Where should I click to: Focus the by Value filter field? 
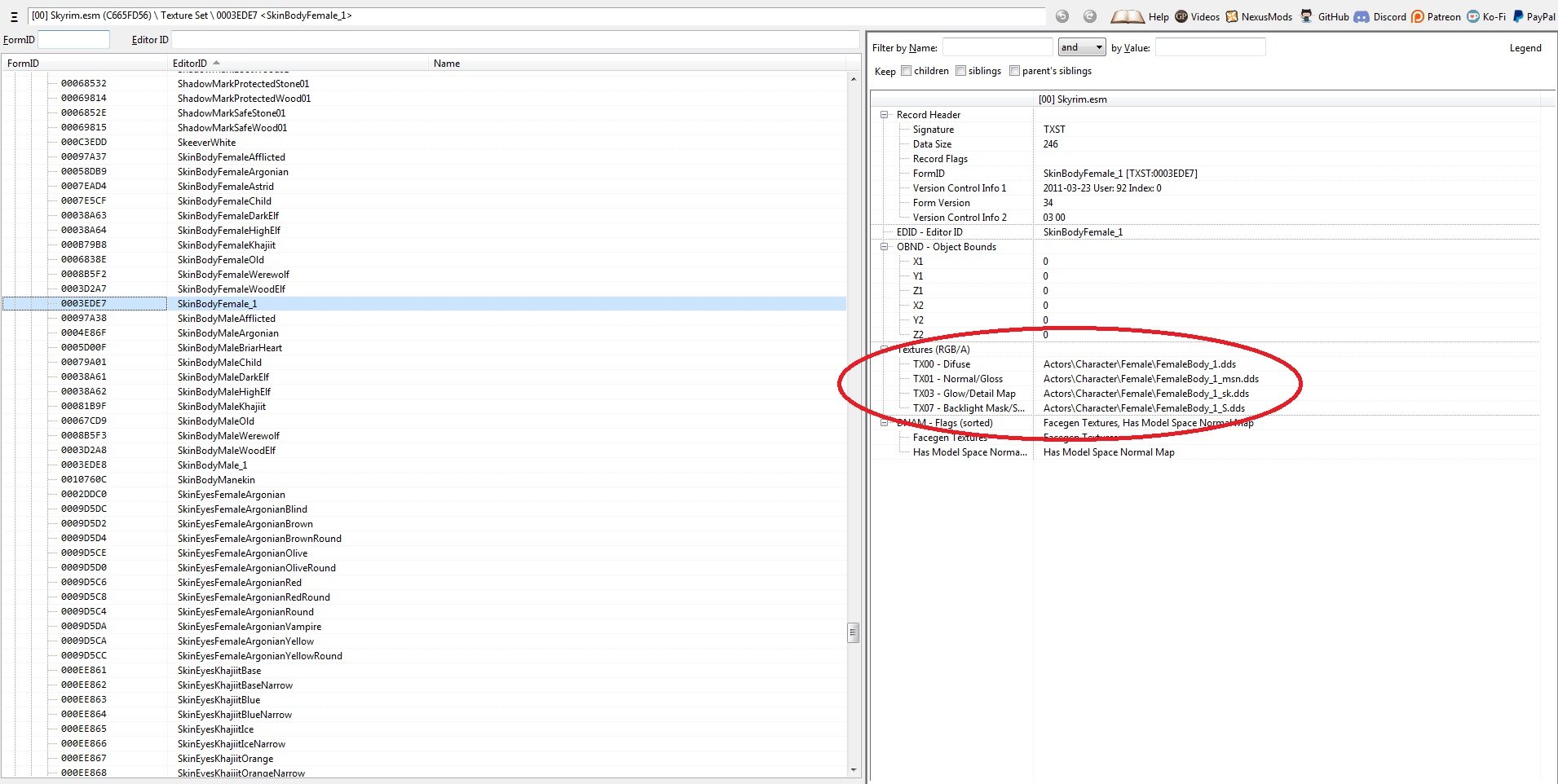1210,47
